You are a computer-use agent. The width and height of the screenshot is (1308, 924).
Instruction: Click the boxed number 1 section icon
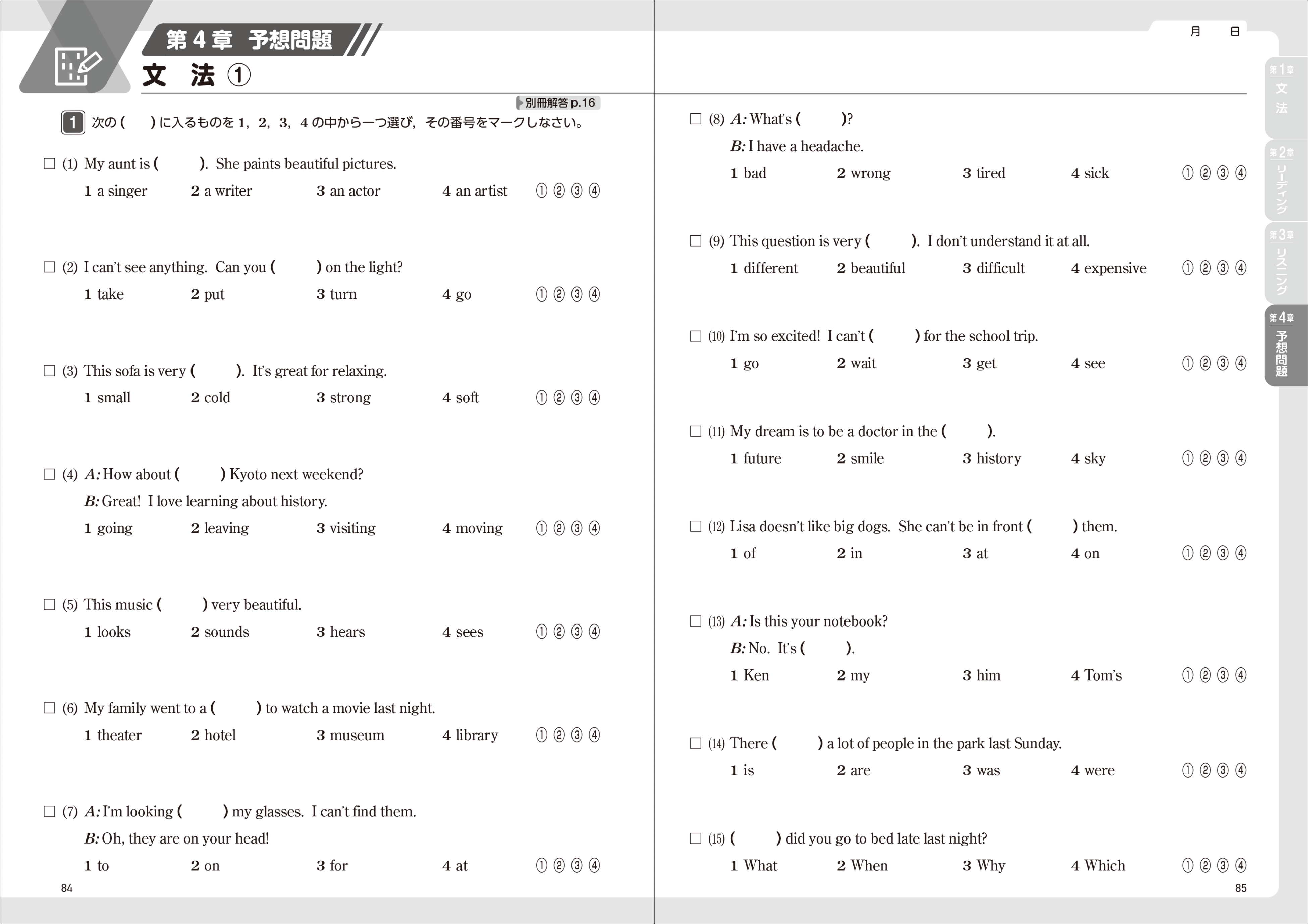pyautogui.click(x=73, y=122)
